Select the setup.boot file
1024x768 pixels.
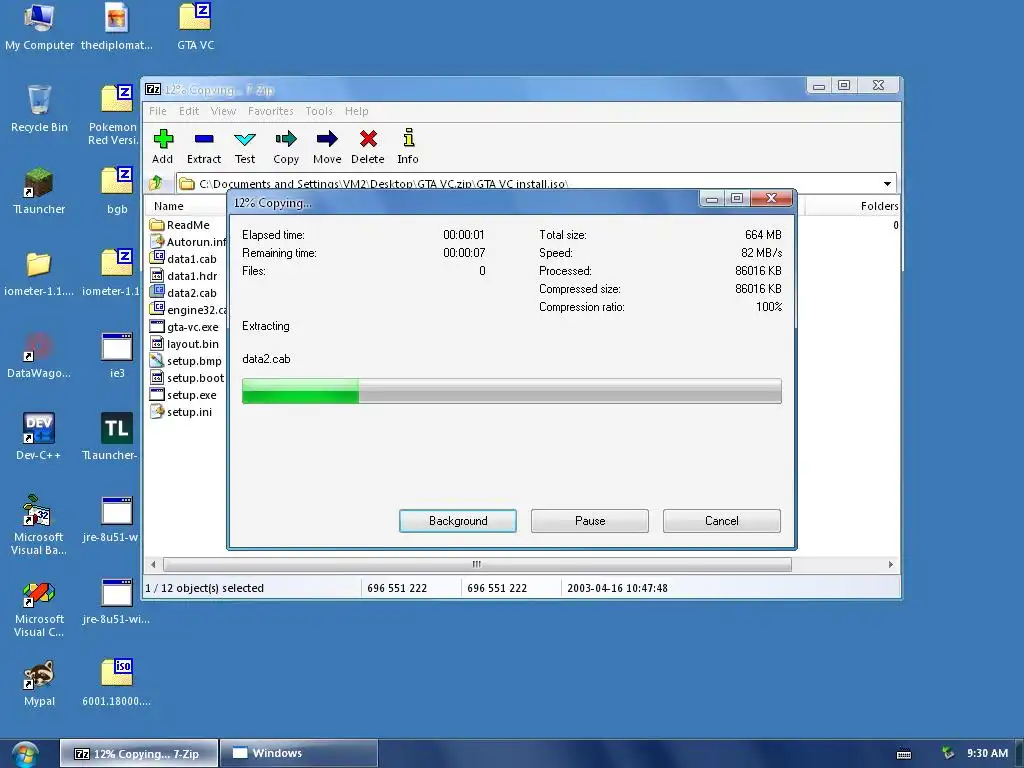pyautogui.click(x=187, y=377)
